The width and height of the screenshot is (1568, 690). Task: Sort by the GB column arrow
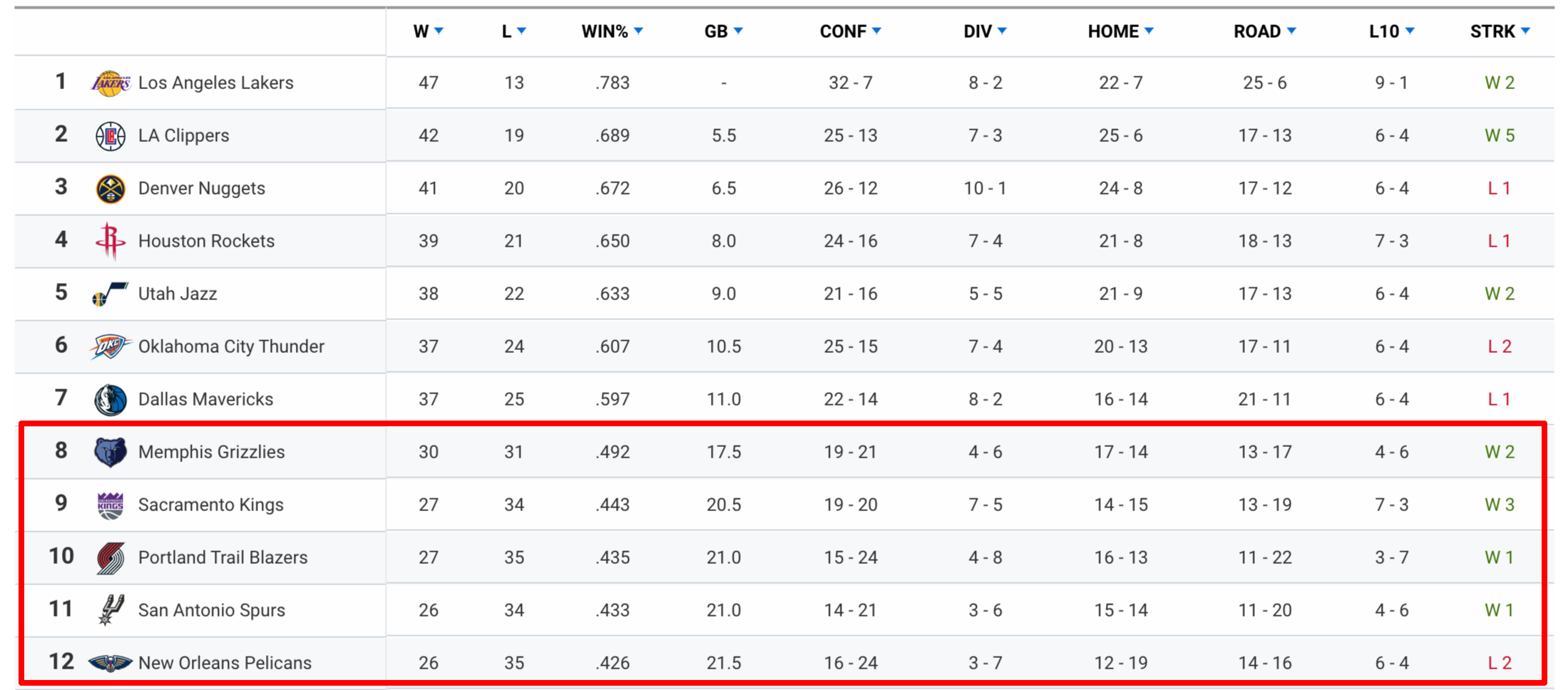click(x=739, y=31)
